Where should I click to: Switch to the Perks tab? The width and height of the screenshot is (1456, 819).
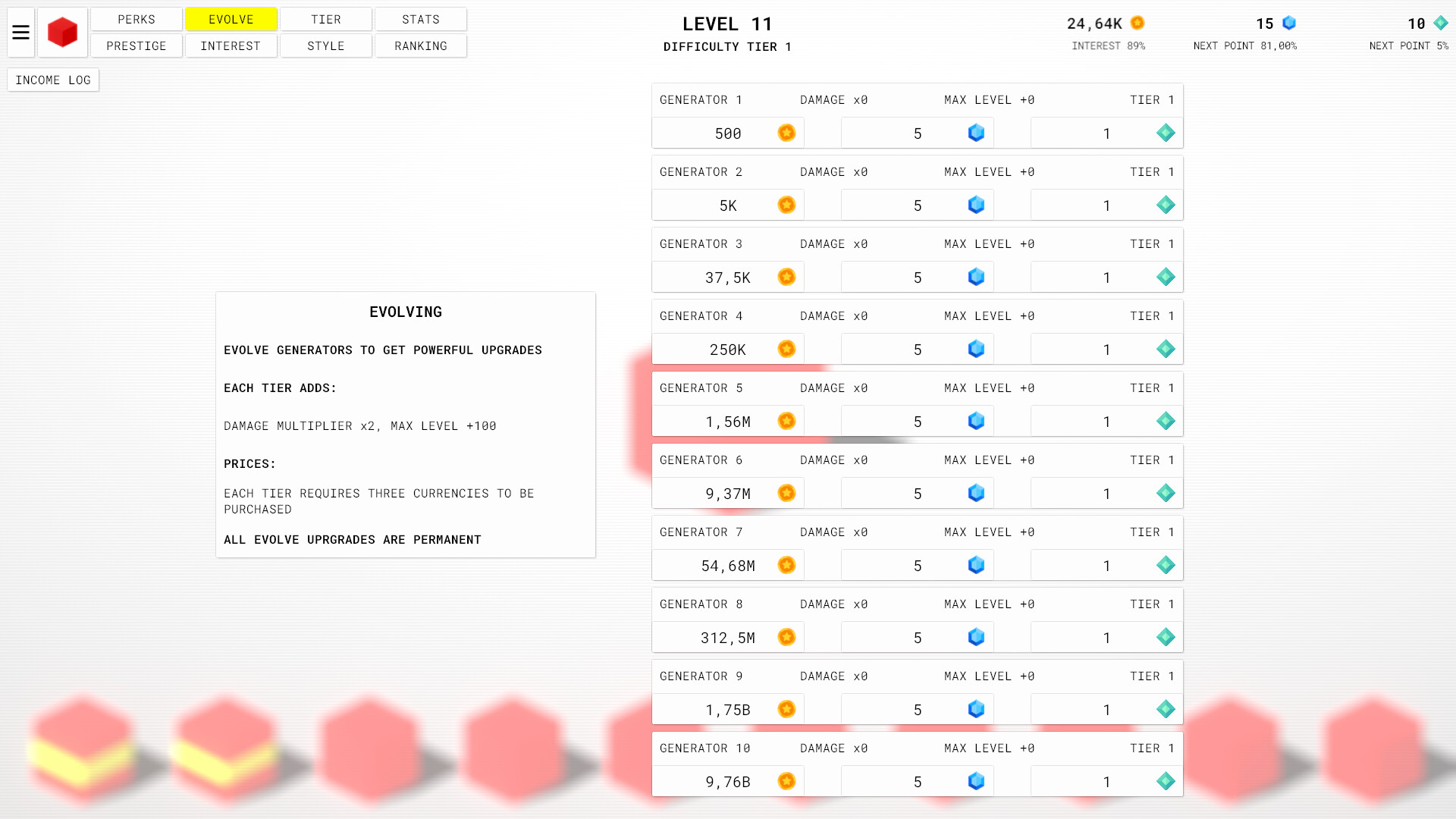(136, 19)
